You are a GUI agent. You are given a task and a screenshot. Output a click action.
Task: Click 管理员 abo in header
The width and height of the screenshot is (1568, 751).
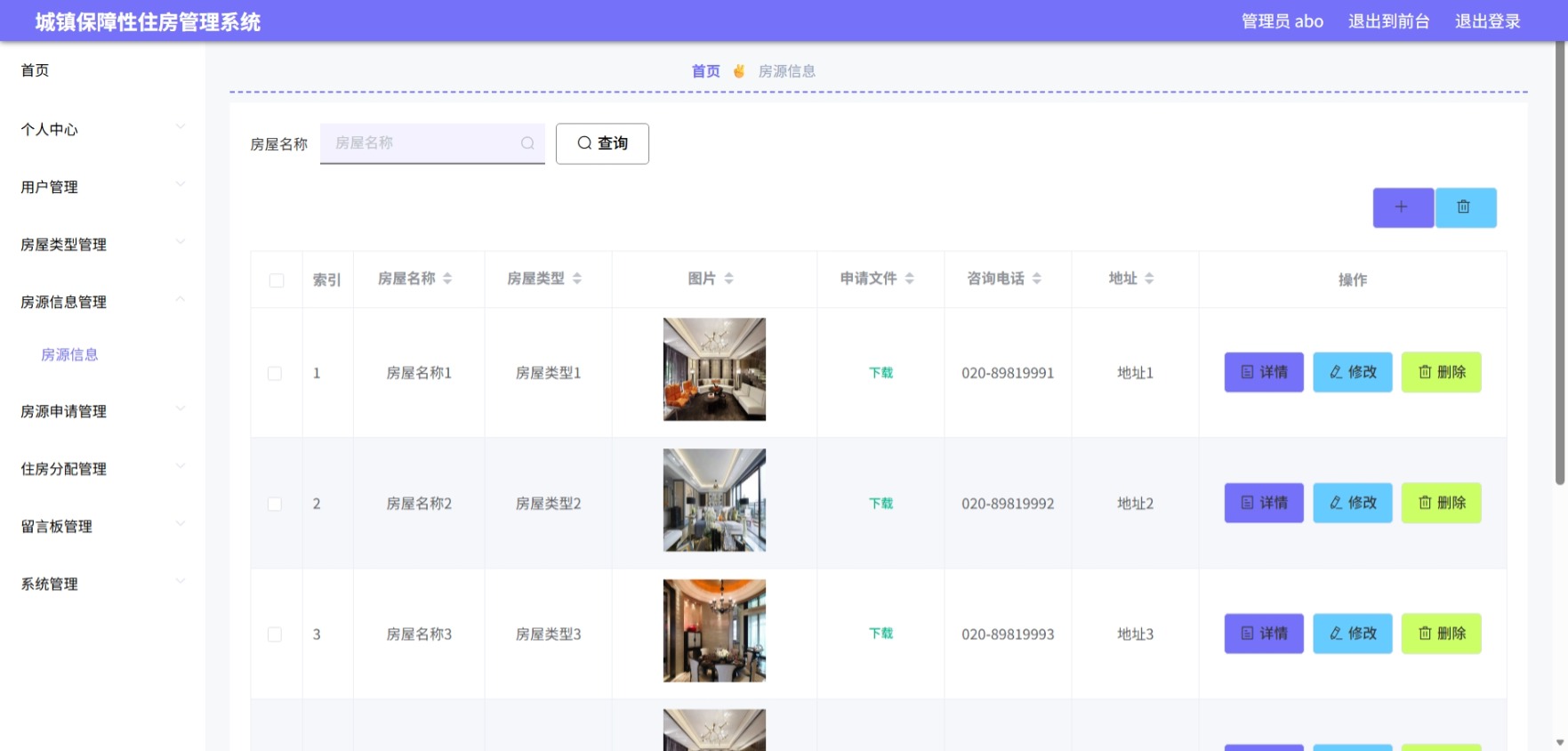click(1283, 21)
